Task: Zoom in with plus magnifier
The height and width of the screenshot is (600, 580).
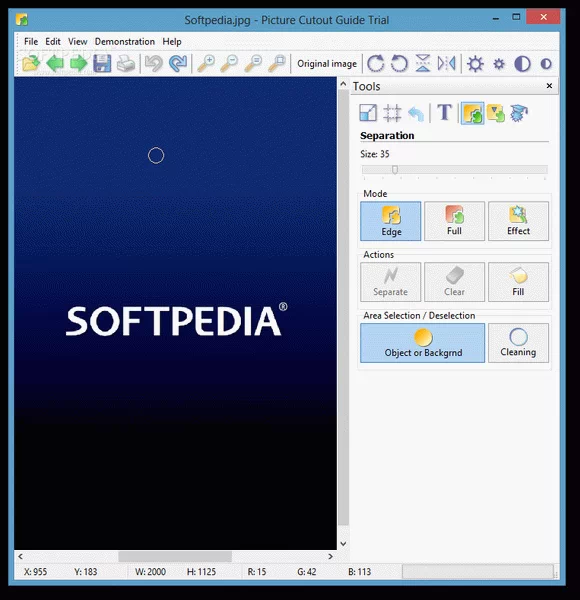Action: click(206, 64)
